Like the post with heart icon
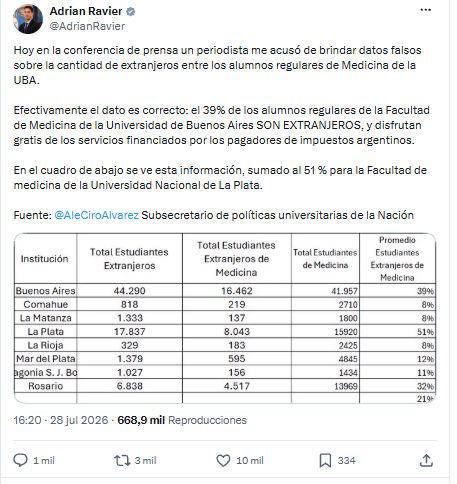Screen dimensions: 457x484 [223, 460]
